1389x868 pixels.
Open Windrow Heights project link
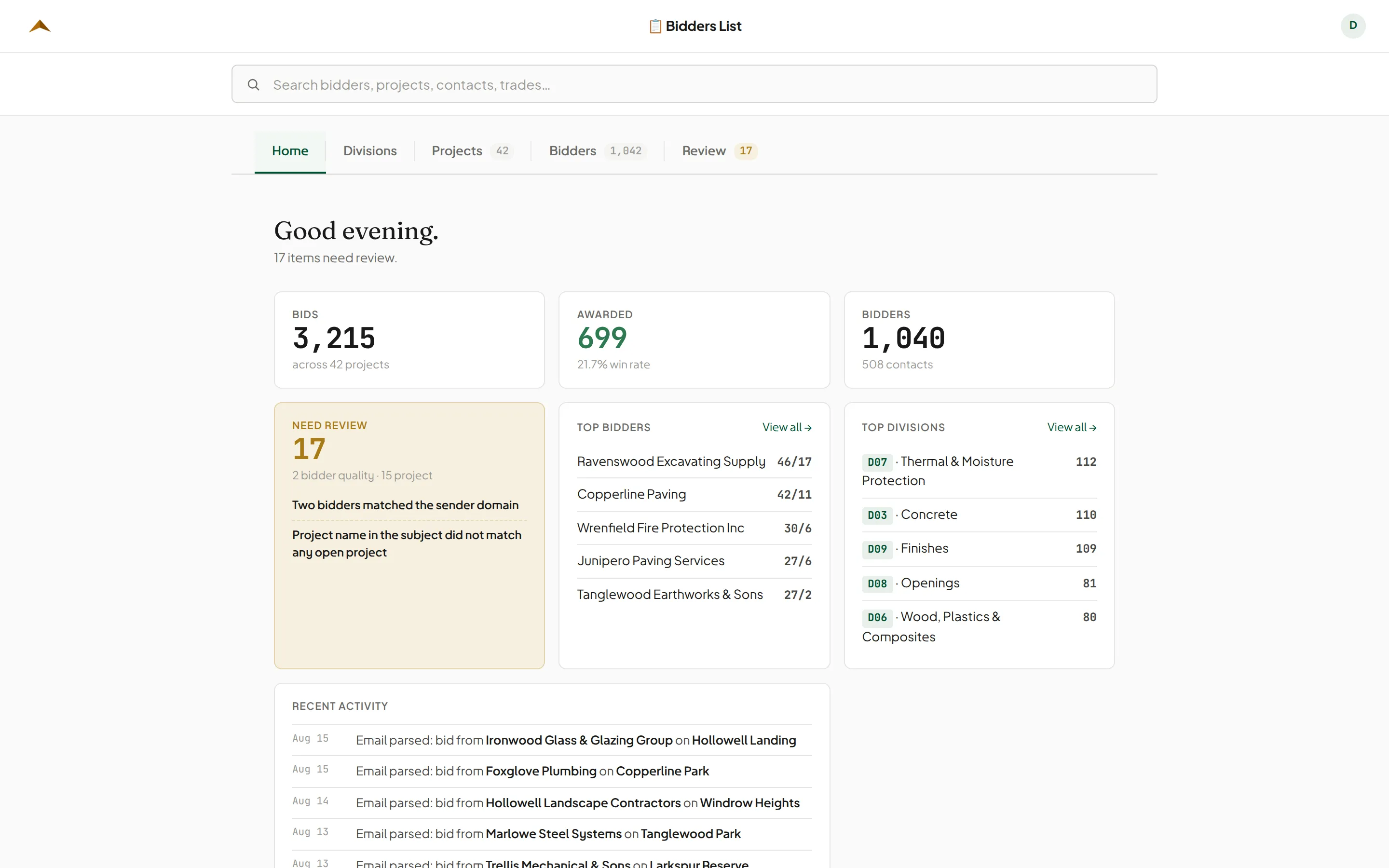(749, 803)
